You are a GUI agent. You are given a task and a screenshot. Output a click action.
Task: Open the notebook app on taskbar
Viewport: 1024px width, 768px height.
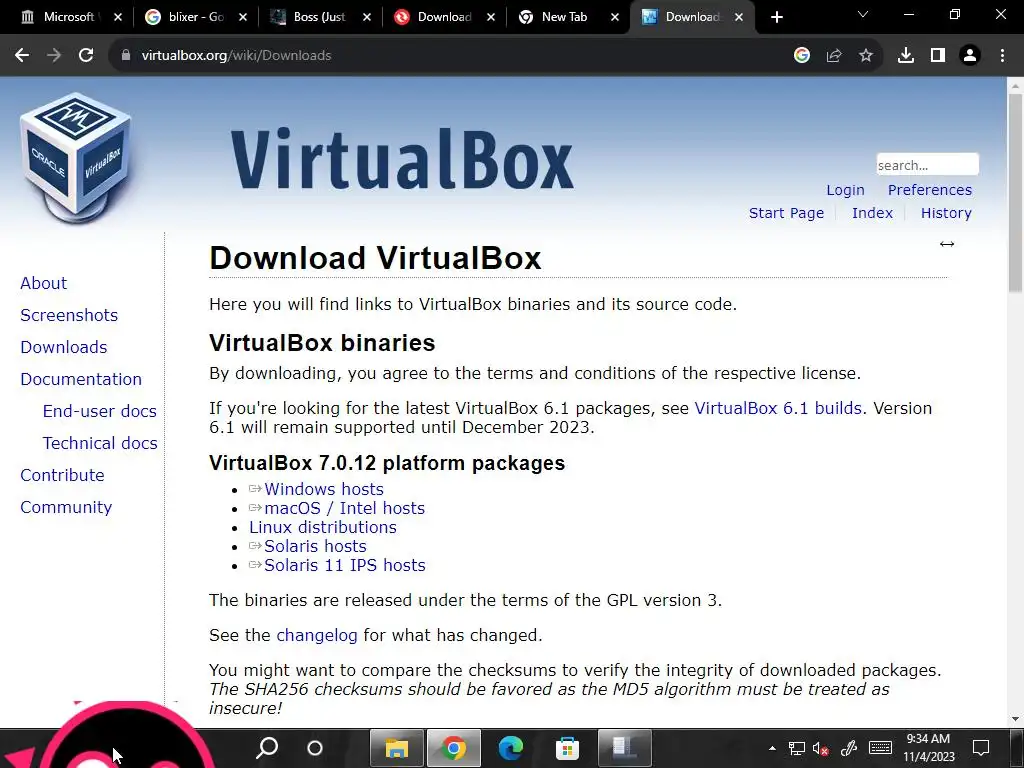pyautogui.click(x=624, y=748)
